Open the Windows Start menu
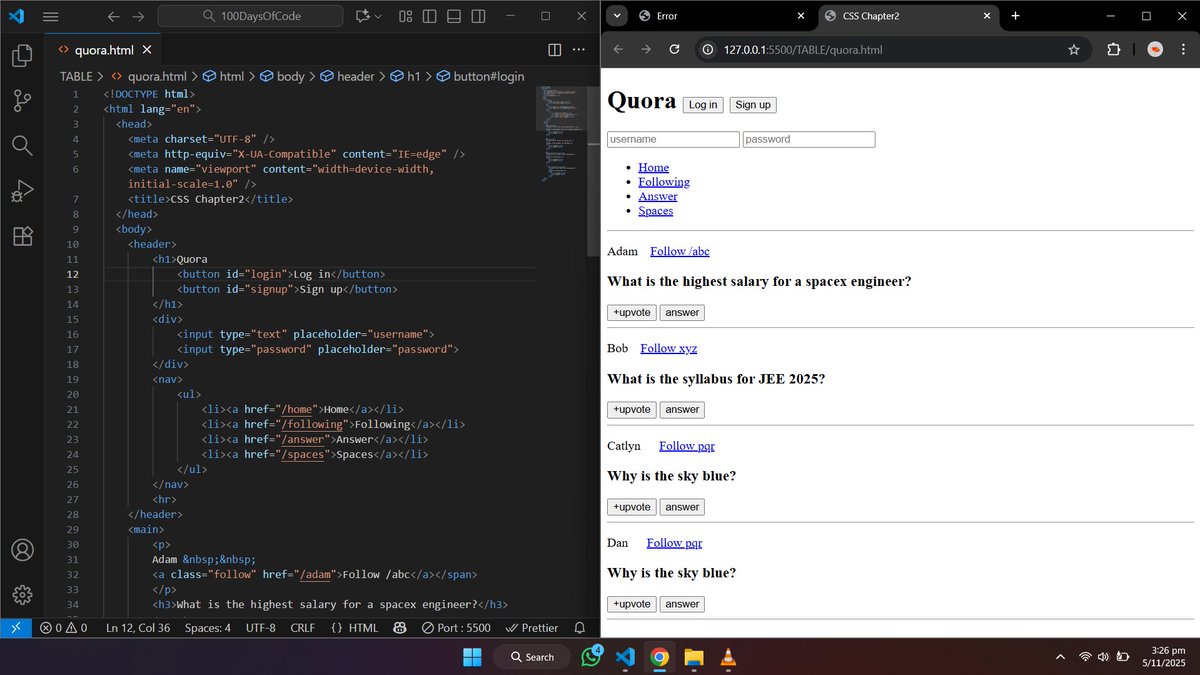Screen dimensions: 1200x675 [x=472, y=657]
